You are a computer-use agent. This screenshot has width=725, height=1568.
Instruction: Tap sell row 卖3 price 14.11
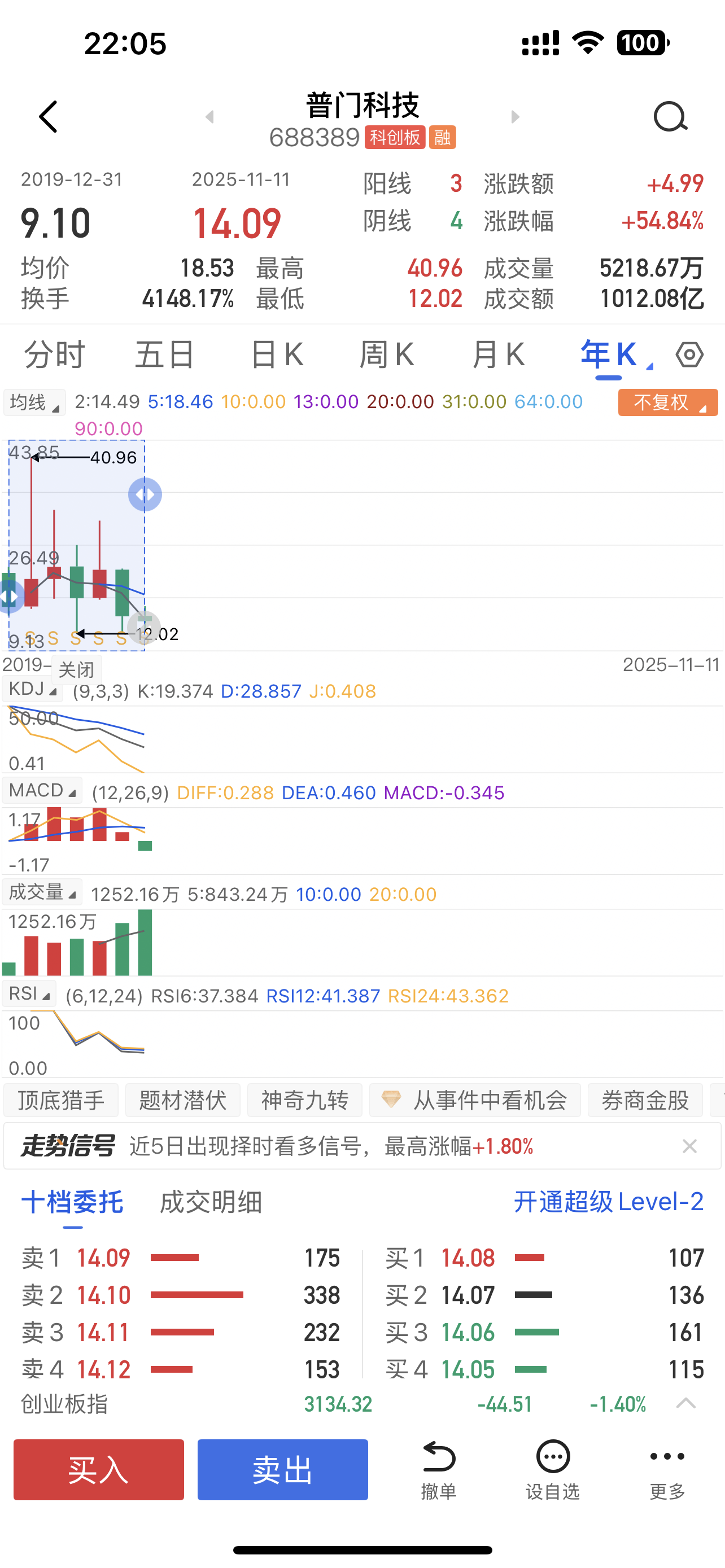point(103,1333)
